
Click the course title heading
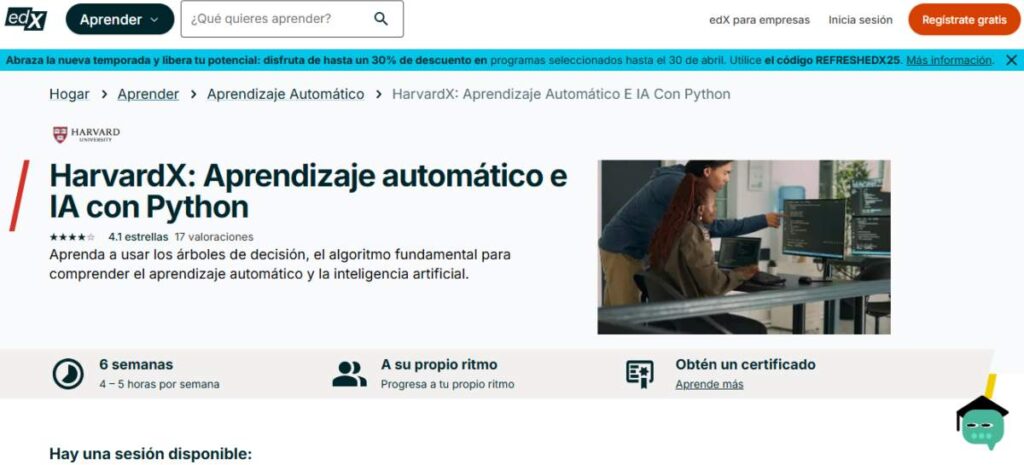pyautogui.click(x=308, y=191)
